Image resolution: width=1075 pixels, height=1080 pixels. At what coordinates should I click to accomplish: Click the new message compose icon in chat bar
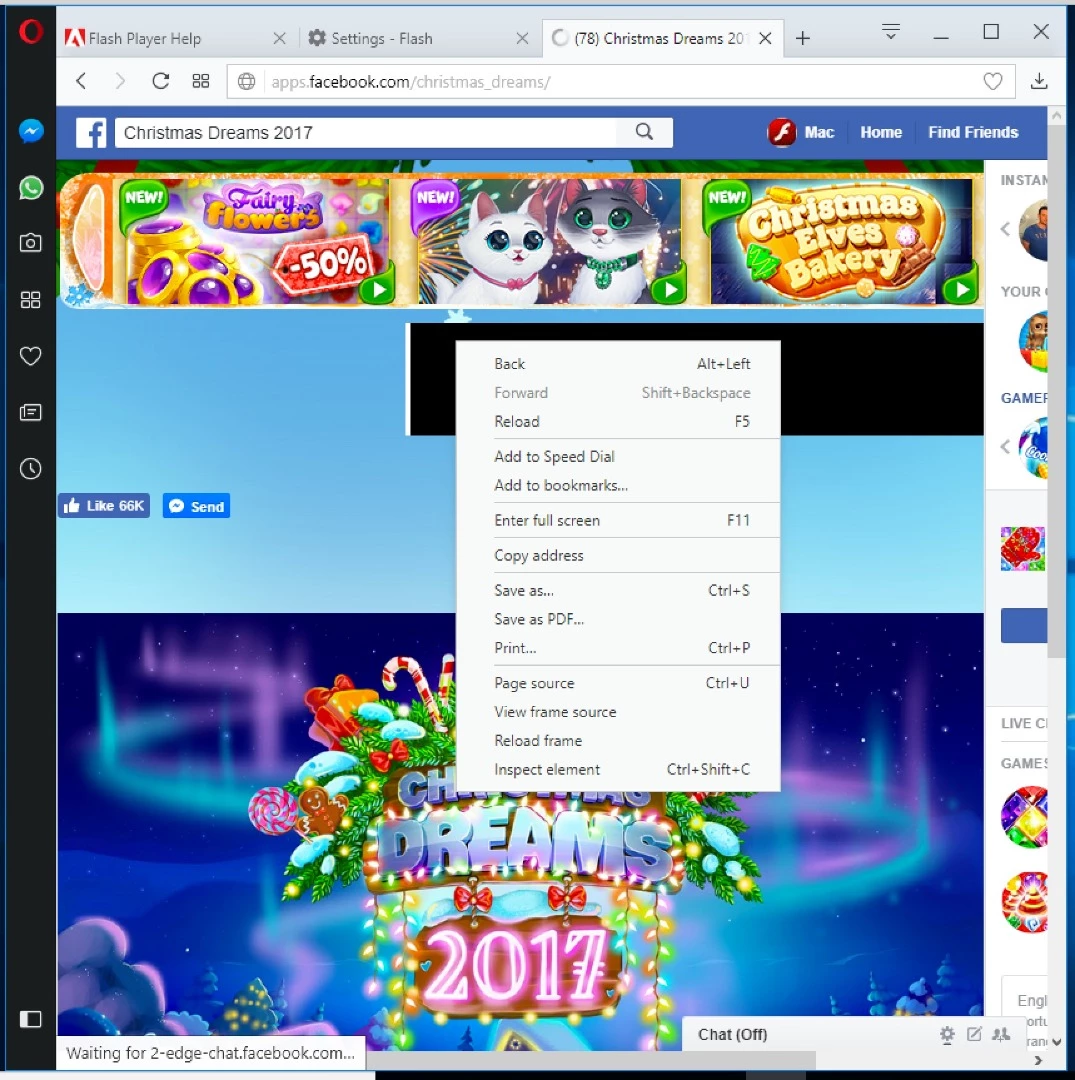coord(974,1034)
